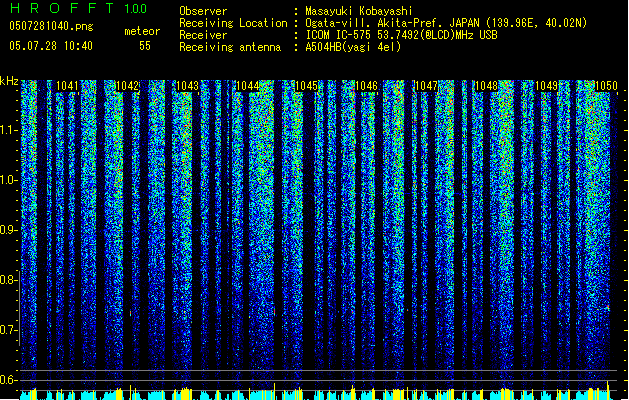Select the filename 0507281040.png
This screenshot has width=629, height=400.
pyautogui.click(x=51, y=26)
